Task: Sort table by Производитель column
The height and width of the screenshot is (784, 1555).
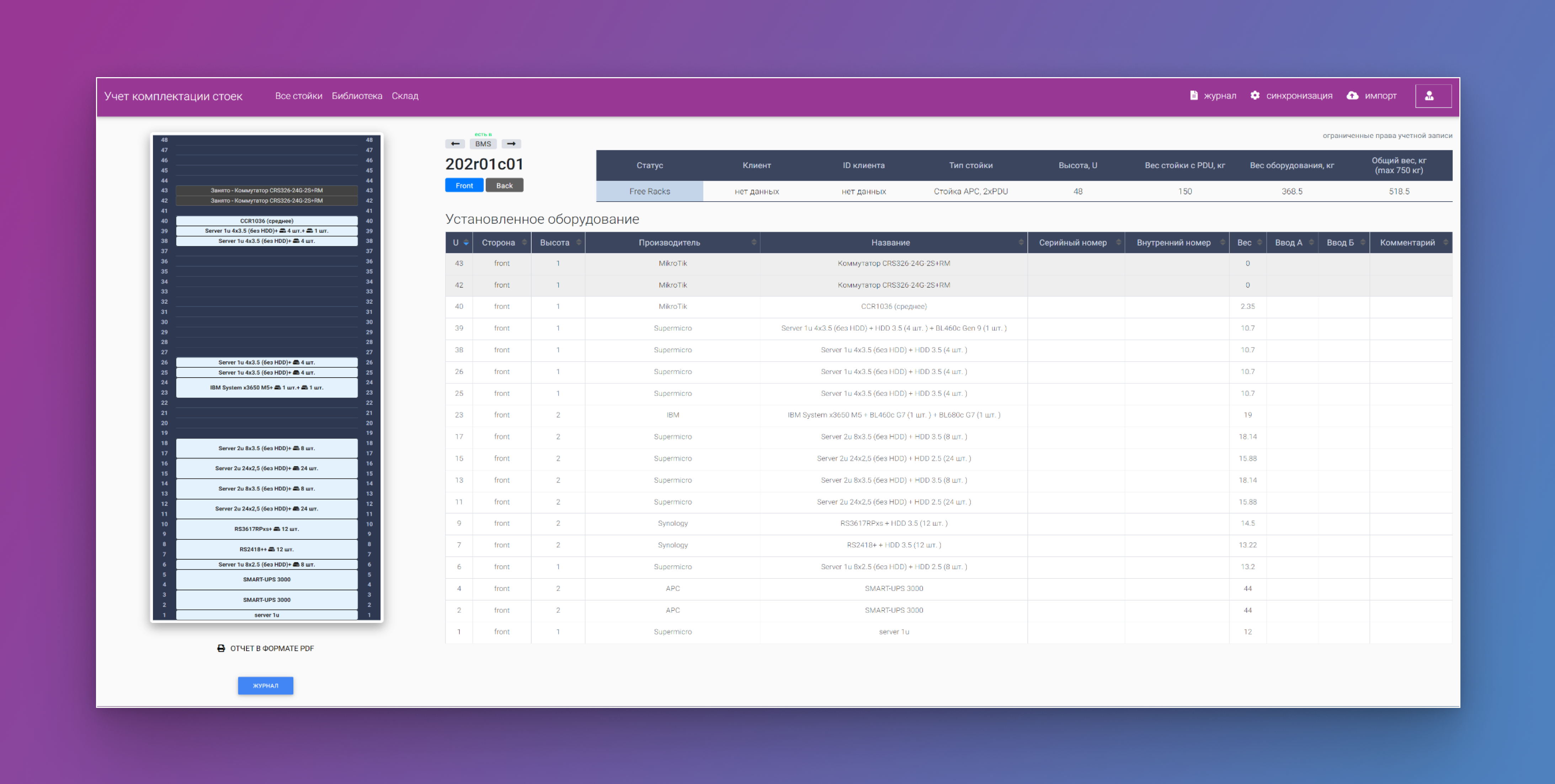Action: pyautogui.click(x=670, y=242)
